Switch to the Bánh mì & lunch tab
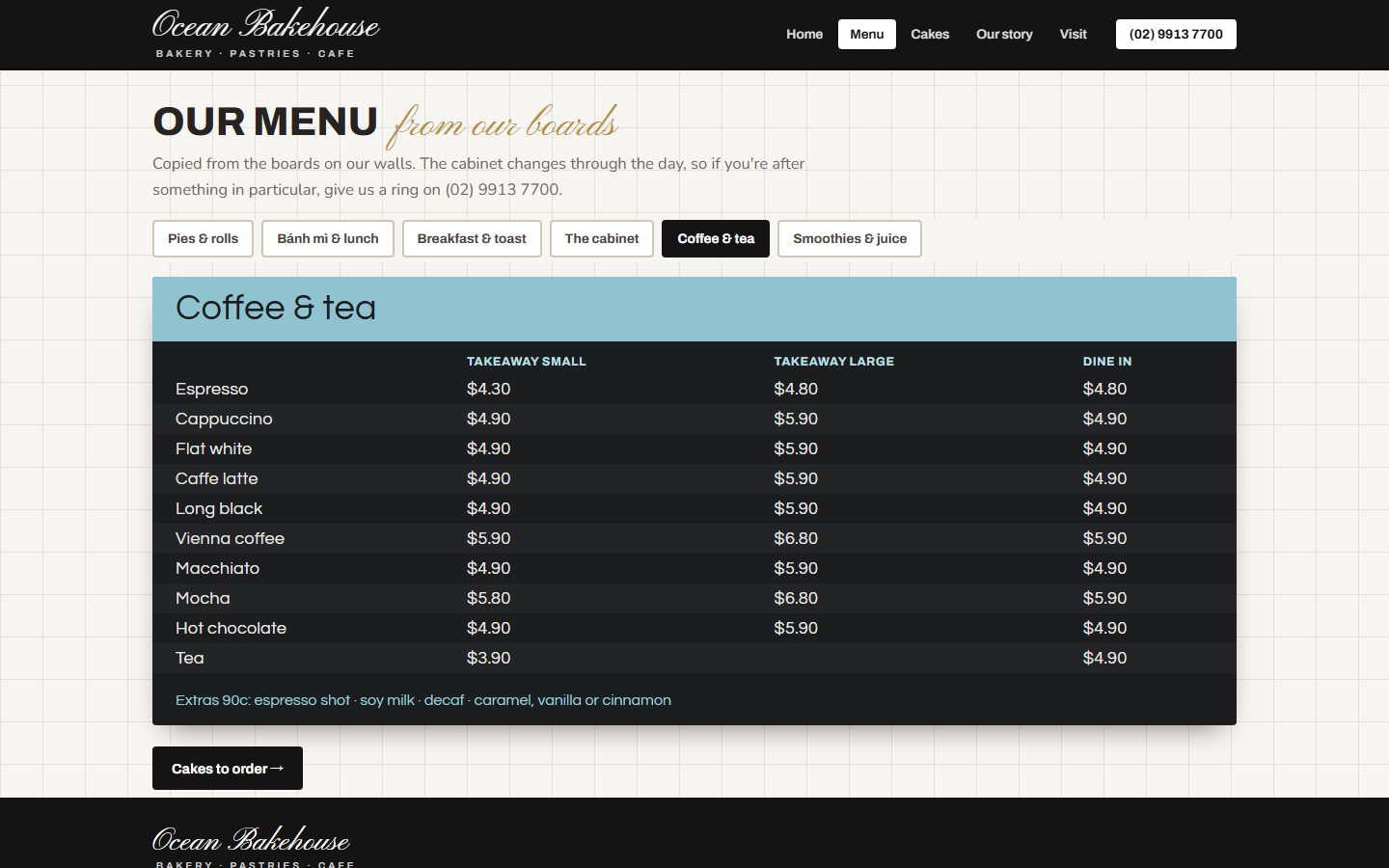The width and height of the screenshot is (1389, 868). (x=328, y=238)
